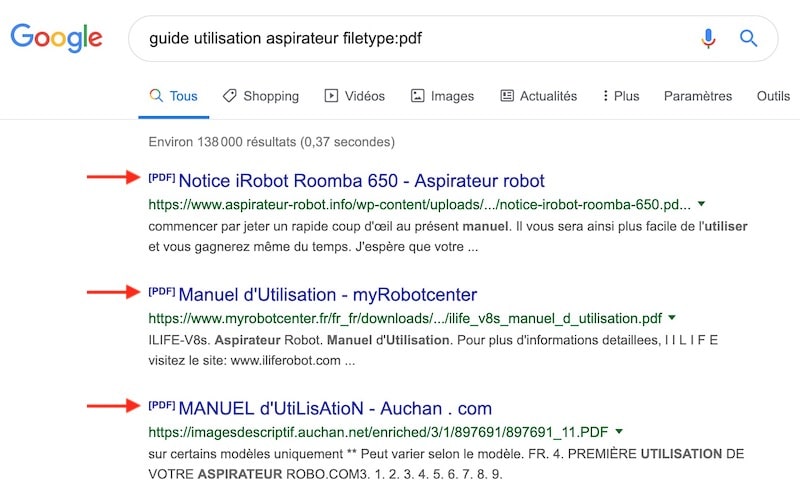Switch to the Images tab
This screenshot has width=800, height=495.
(442, 96)
